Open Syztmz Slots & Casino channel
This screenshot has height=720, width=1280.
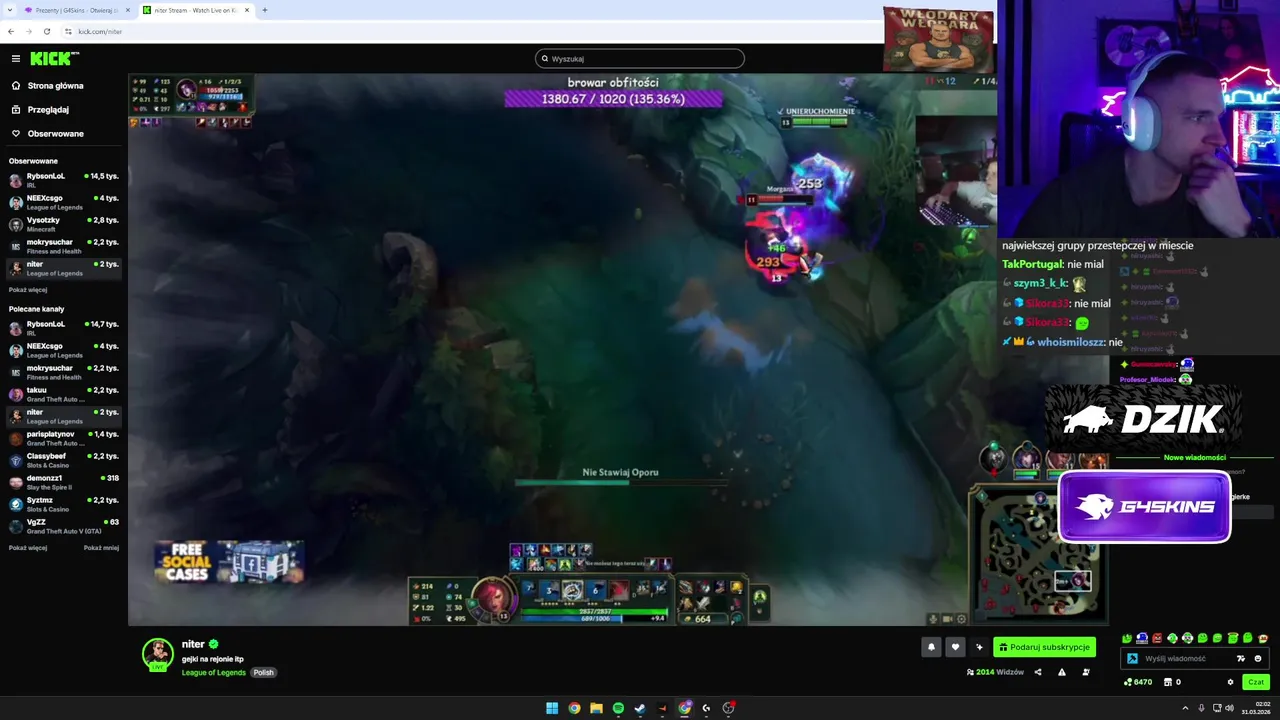coord(64,504)
